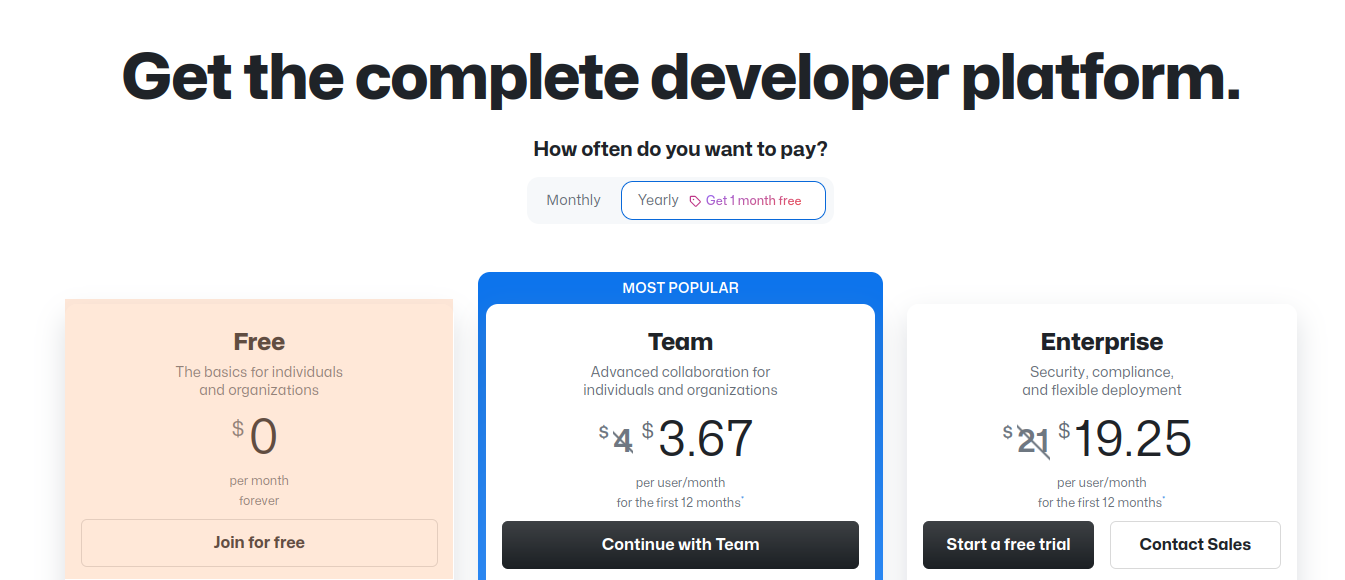
Task: Click the "How often do you want to pay?" text
Action: tap(680, 149)
